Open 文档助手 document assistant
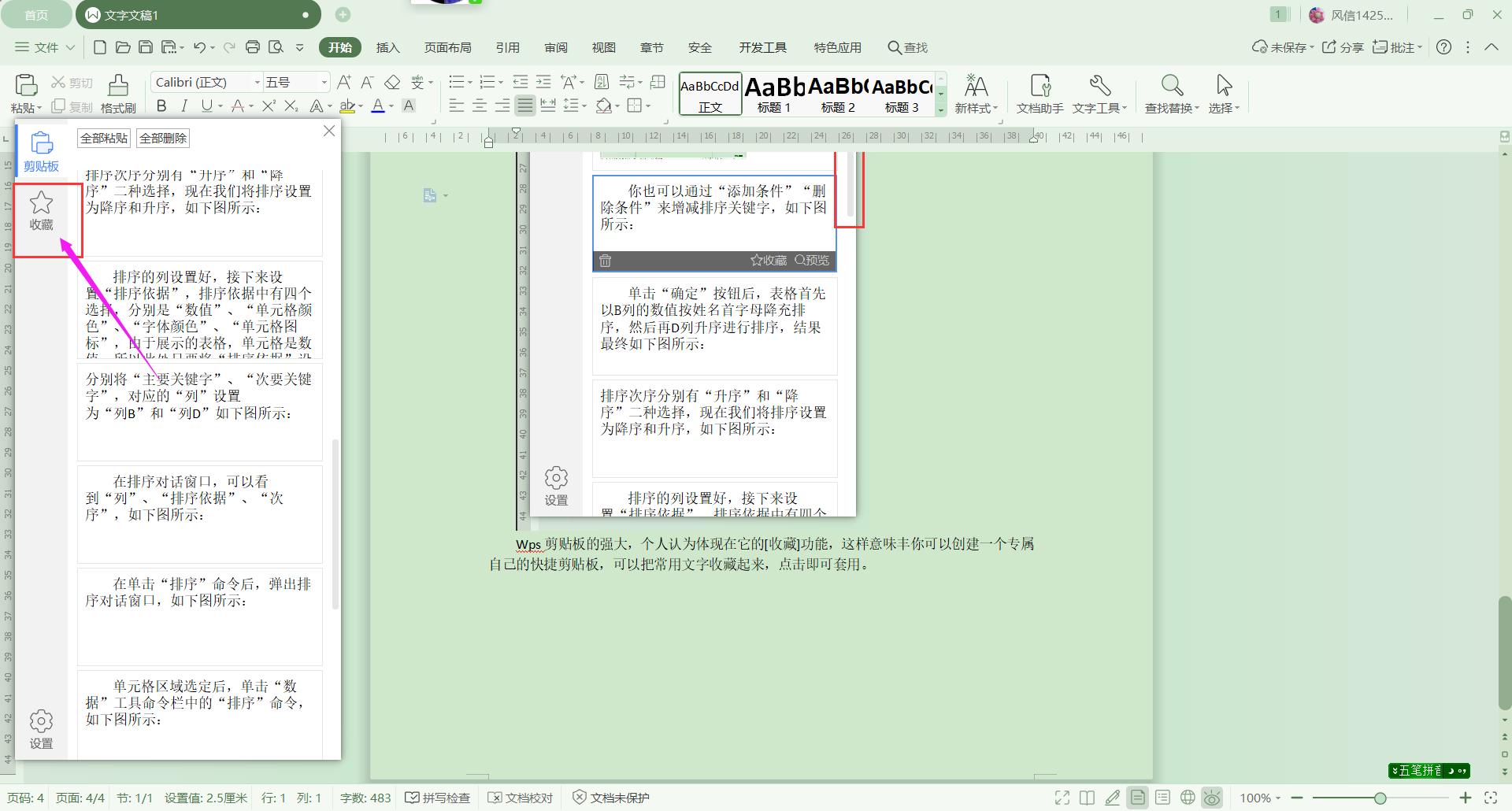This screenshot has width=1512, height=811. coord(1039,93)
